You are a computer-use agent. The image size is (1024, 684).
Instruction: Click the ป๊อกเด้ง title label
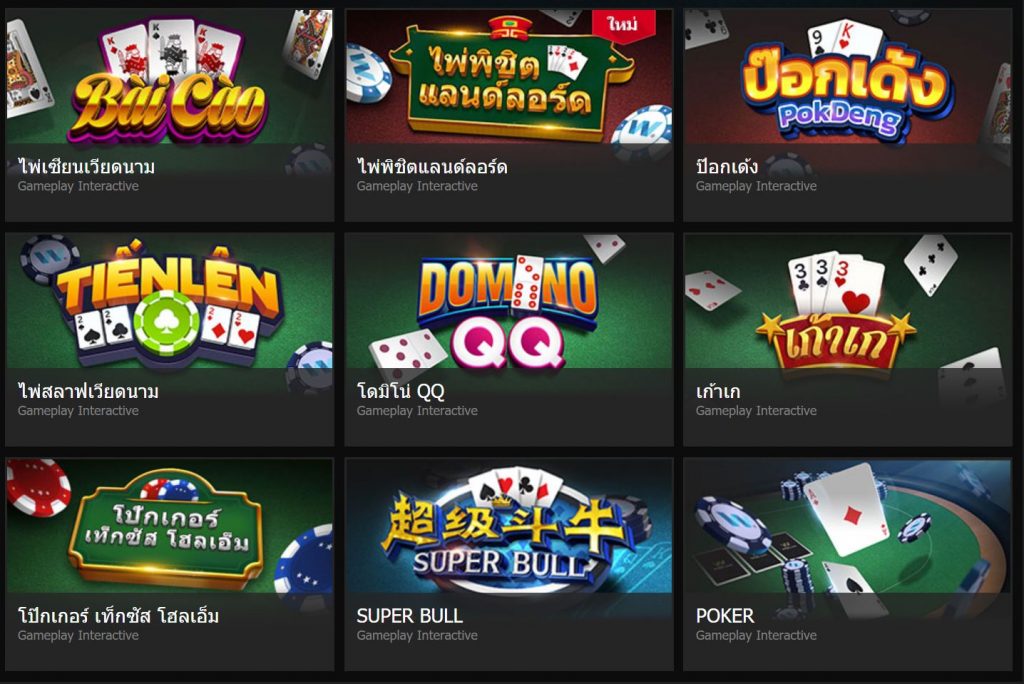click(727, 167)
